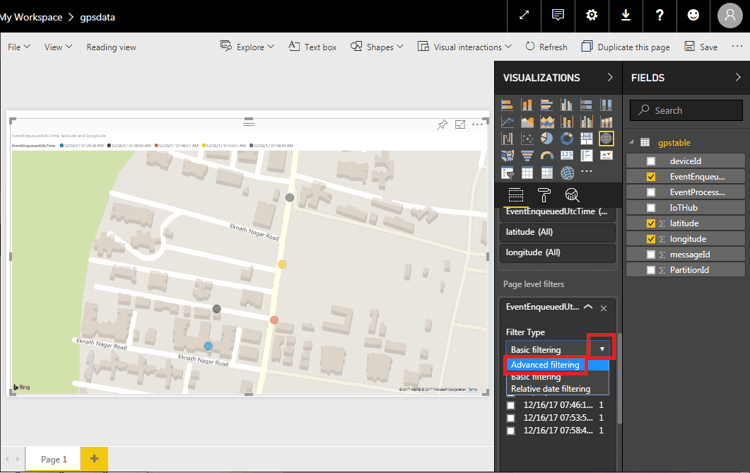Select the treemap visualization
This screenshot has height=473, width=750.
tap(586, 139)
